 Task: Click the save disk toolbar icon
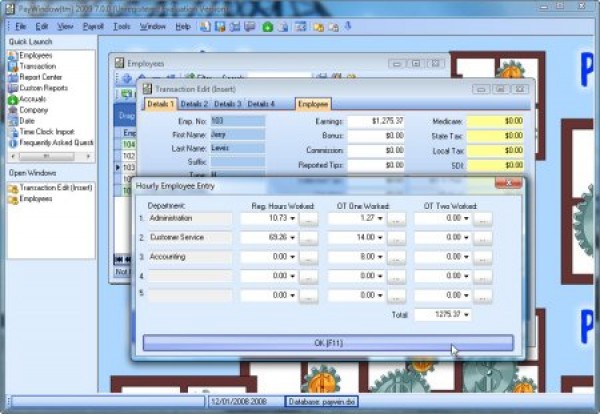pyautogui.click(x=220, y=26)
